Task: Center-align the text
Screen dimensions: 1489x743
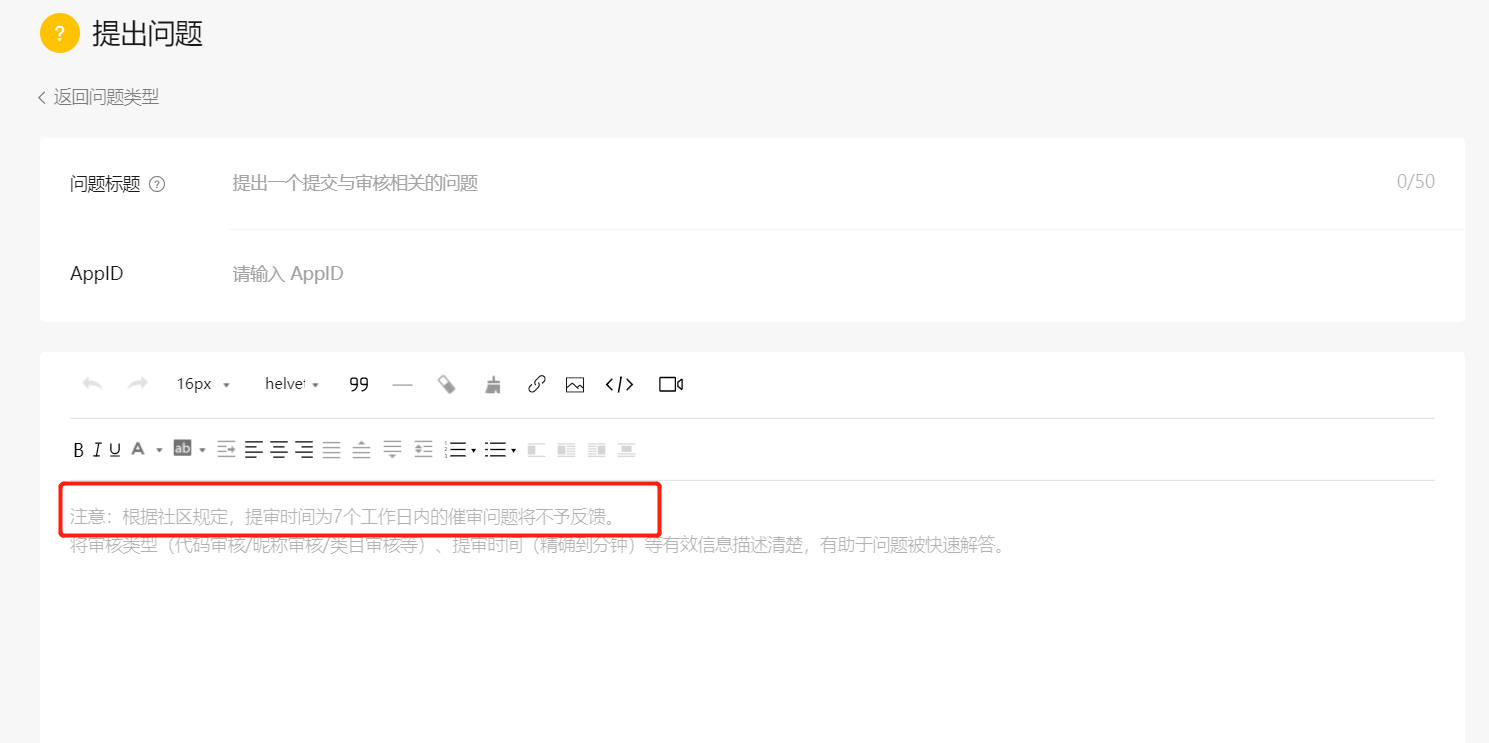Action: coord(279,450)
